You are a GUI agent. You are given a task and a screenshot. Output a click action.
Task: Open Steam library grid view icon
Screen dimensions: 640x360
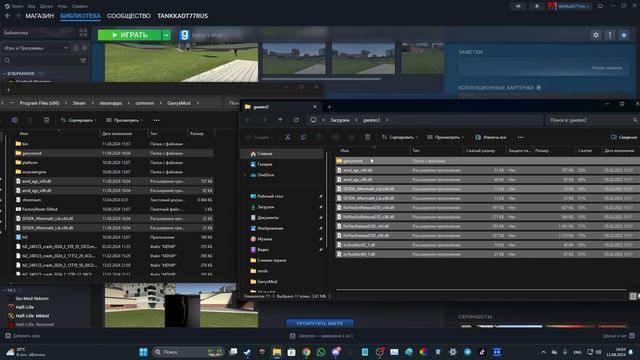[83, 33]
